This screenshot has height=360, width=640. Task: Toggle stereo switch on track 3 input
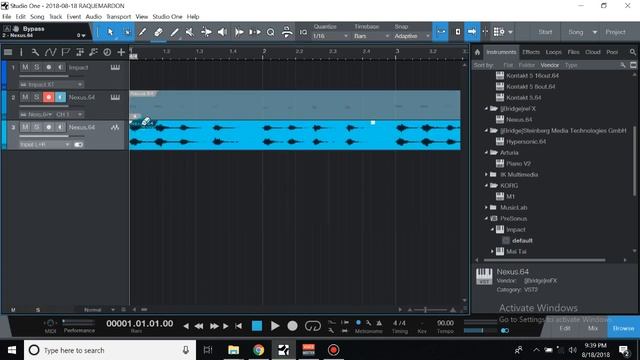click(78, 144)
